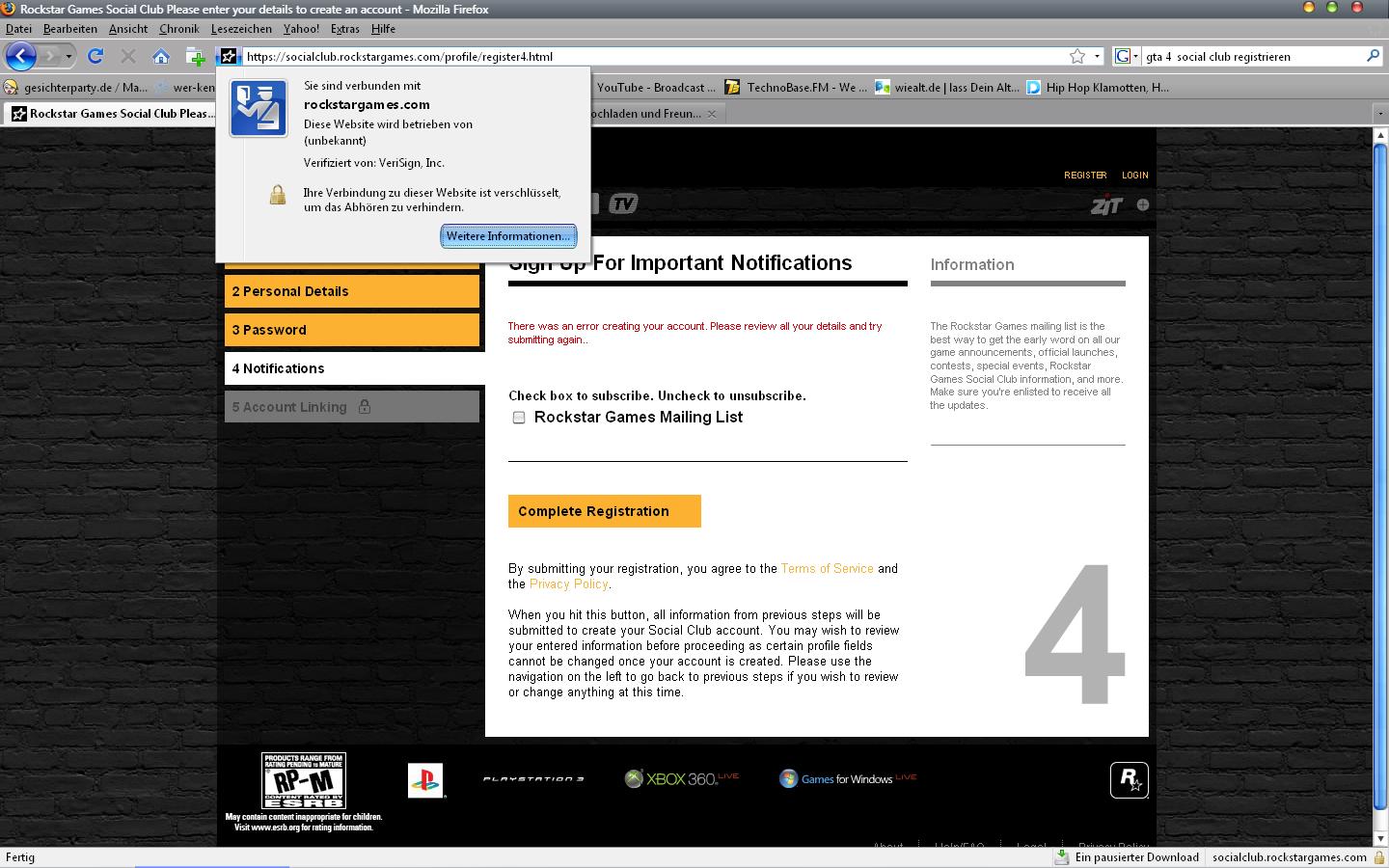Click the ESRB RP-M rating logo
The image size is (1389, 868).
[304, 780]
